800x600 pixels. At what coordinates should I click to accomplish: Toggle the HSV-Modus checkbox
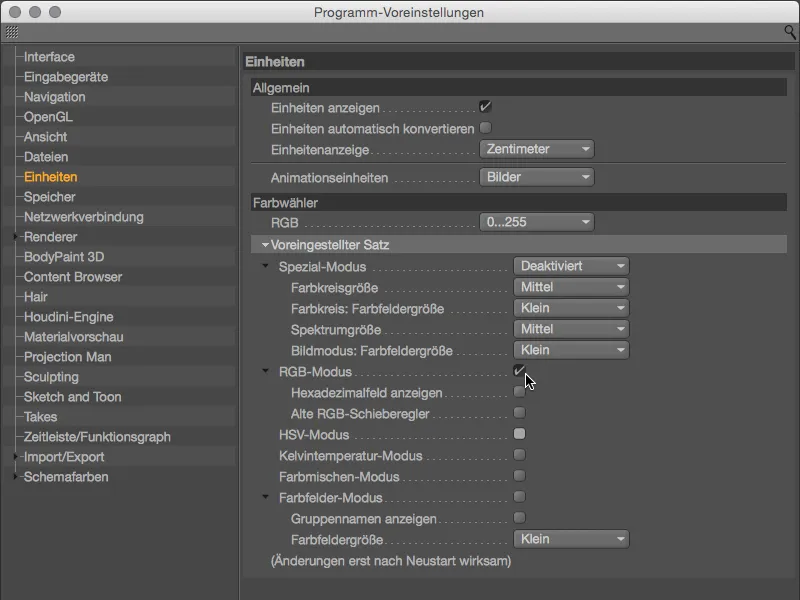pos(519,434)
